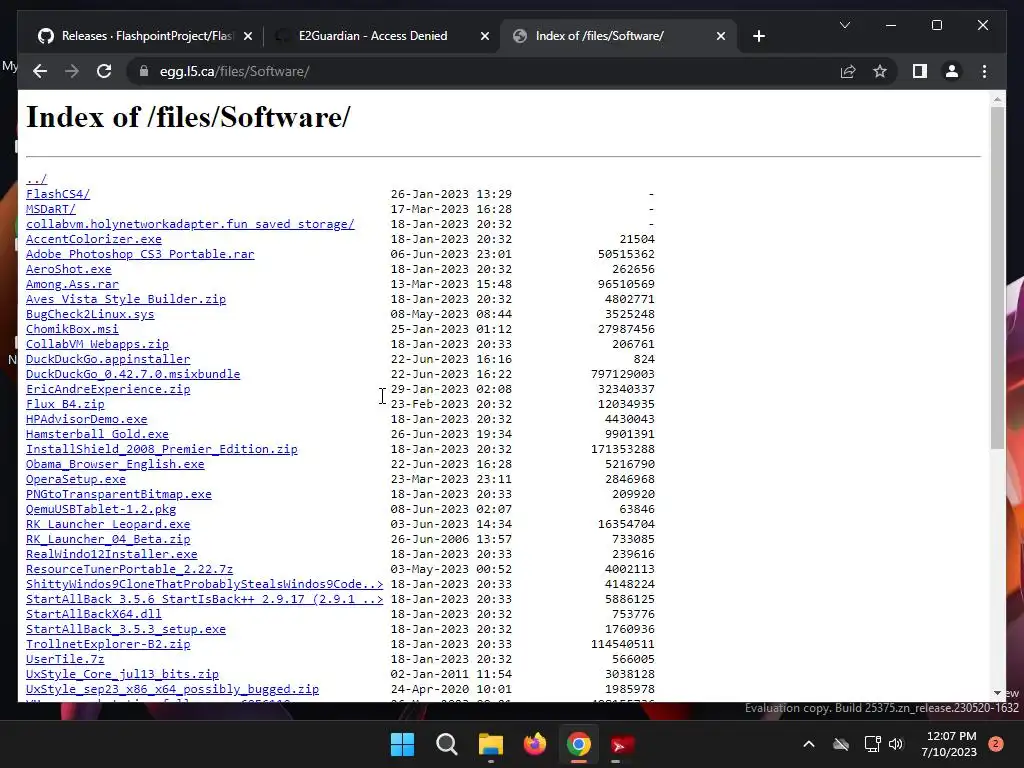Close the E2Guardian Access Denied tab
The height and width of the screenshot is (768, 1024).
tap(485, 37)
